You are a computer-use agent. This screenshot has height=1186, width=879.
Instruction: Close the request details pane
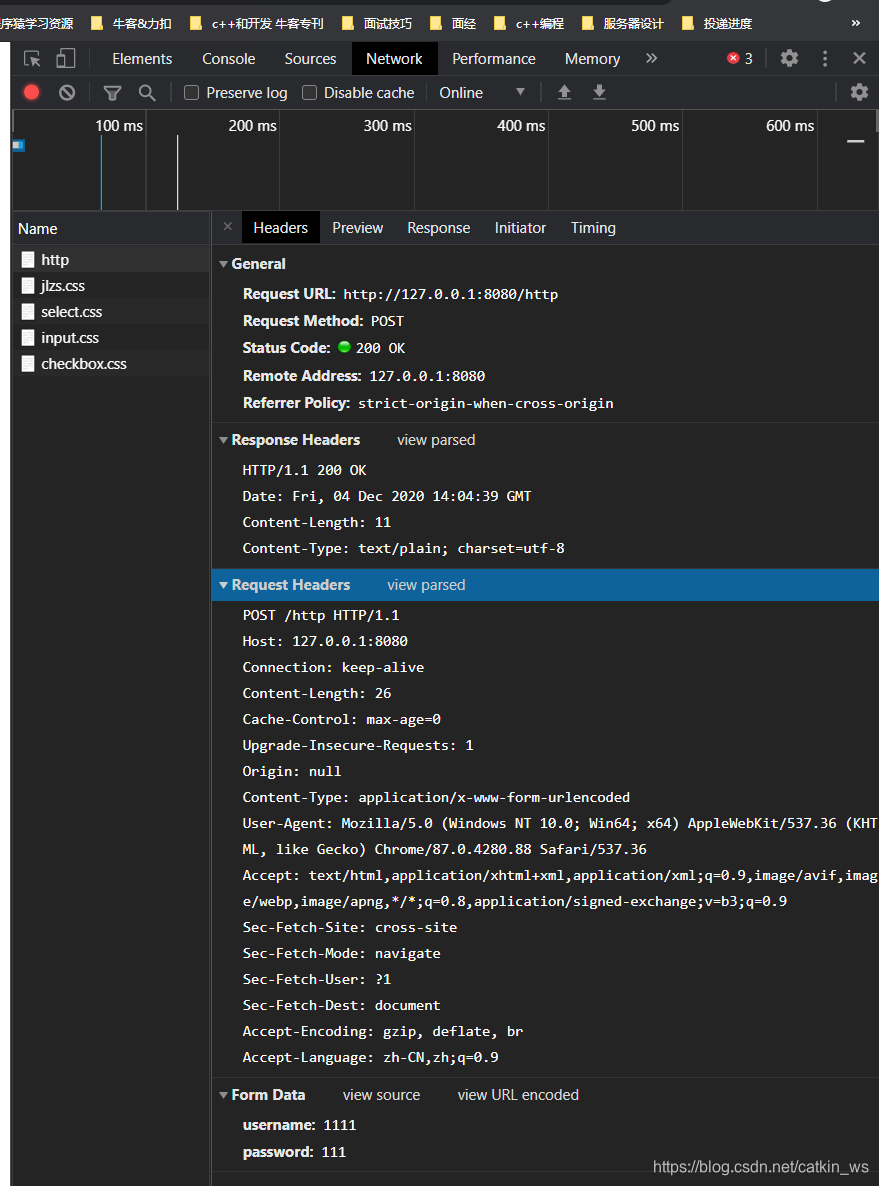(x=228, y=227)
